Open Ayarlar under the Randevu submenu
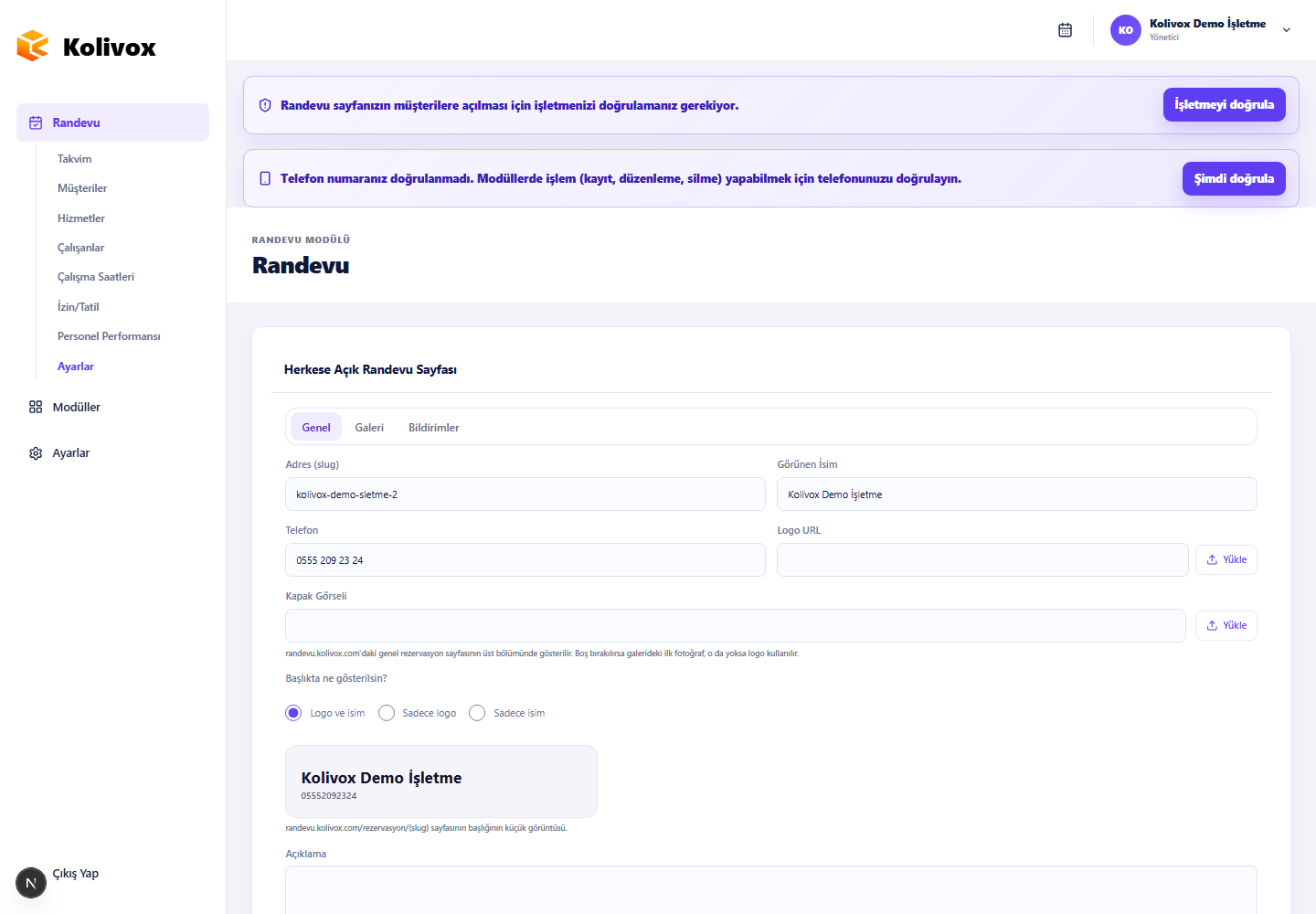The width and height of the screenshot is (1316, 914). tap(76, 367)
